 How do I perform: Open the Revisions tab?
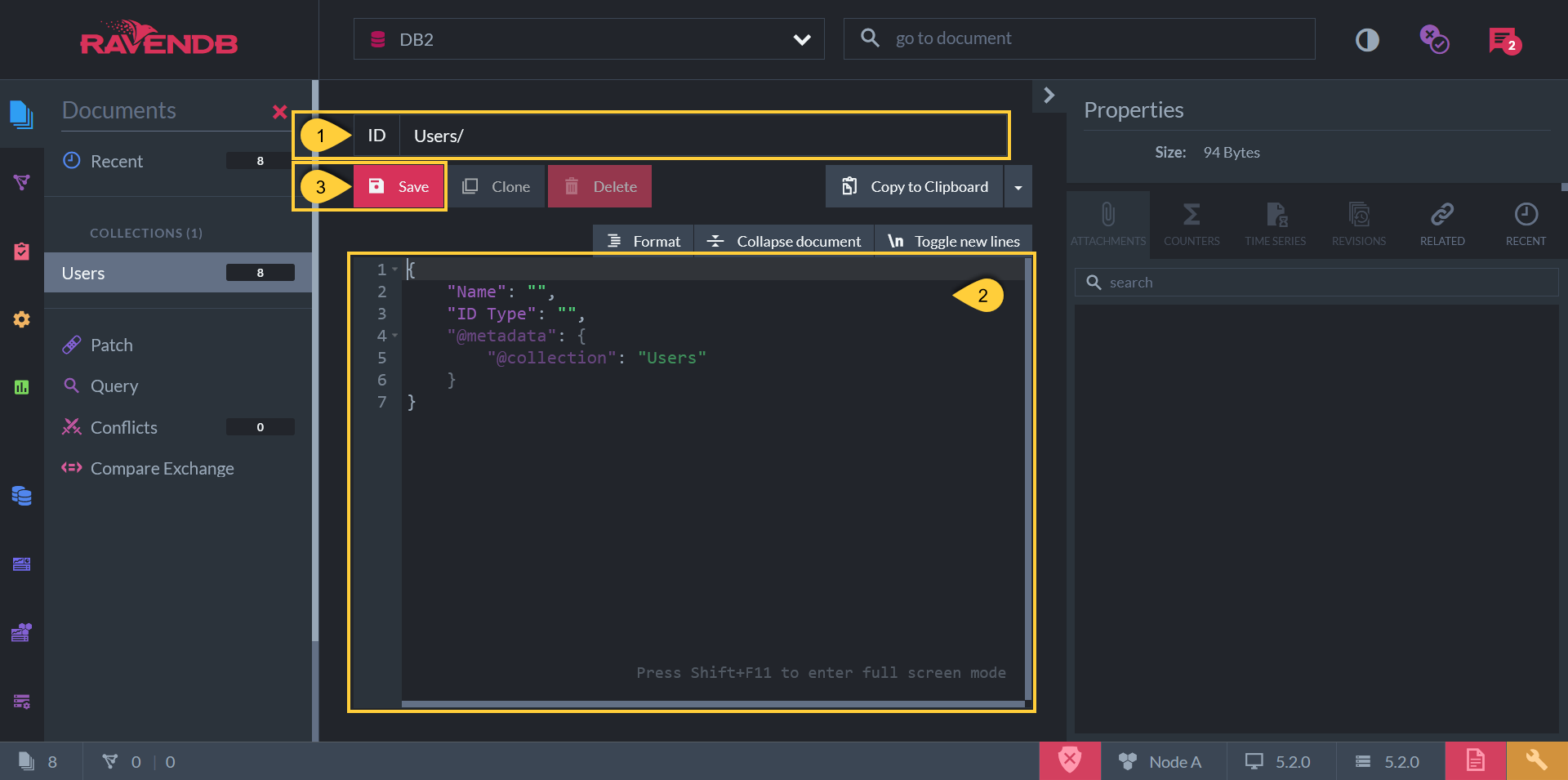[x=1359, y=225]
